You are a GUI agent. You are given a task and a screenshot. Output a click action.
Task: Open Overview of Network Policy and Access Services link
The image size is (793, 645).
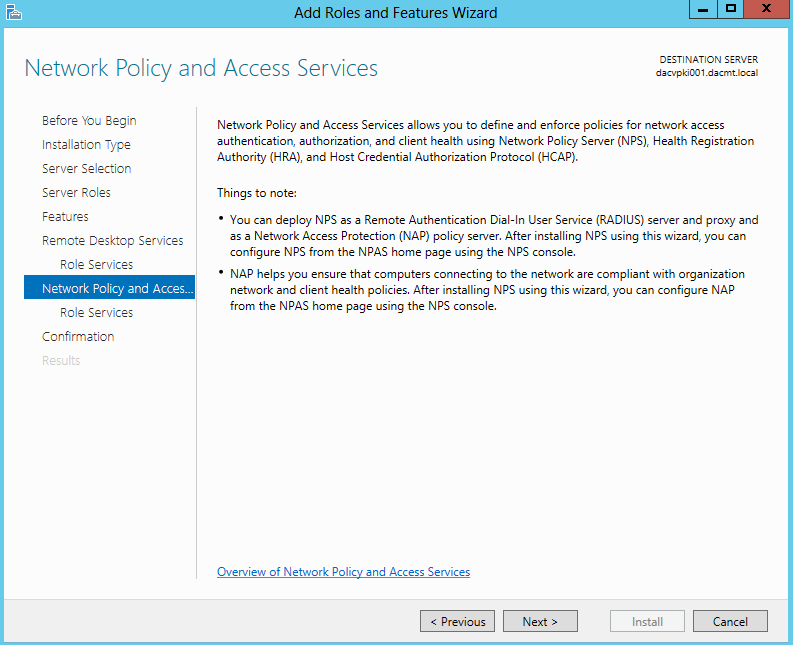[x=343, y=572]
